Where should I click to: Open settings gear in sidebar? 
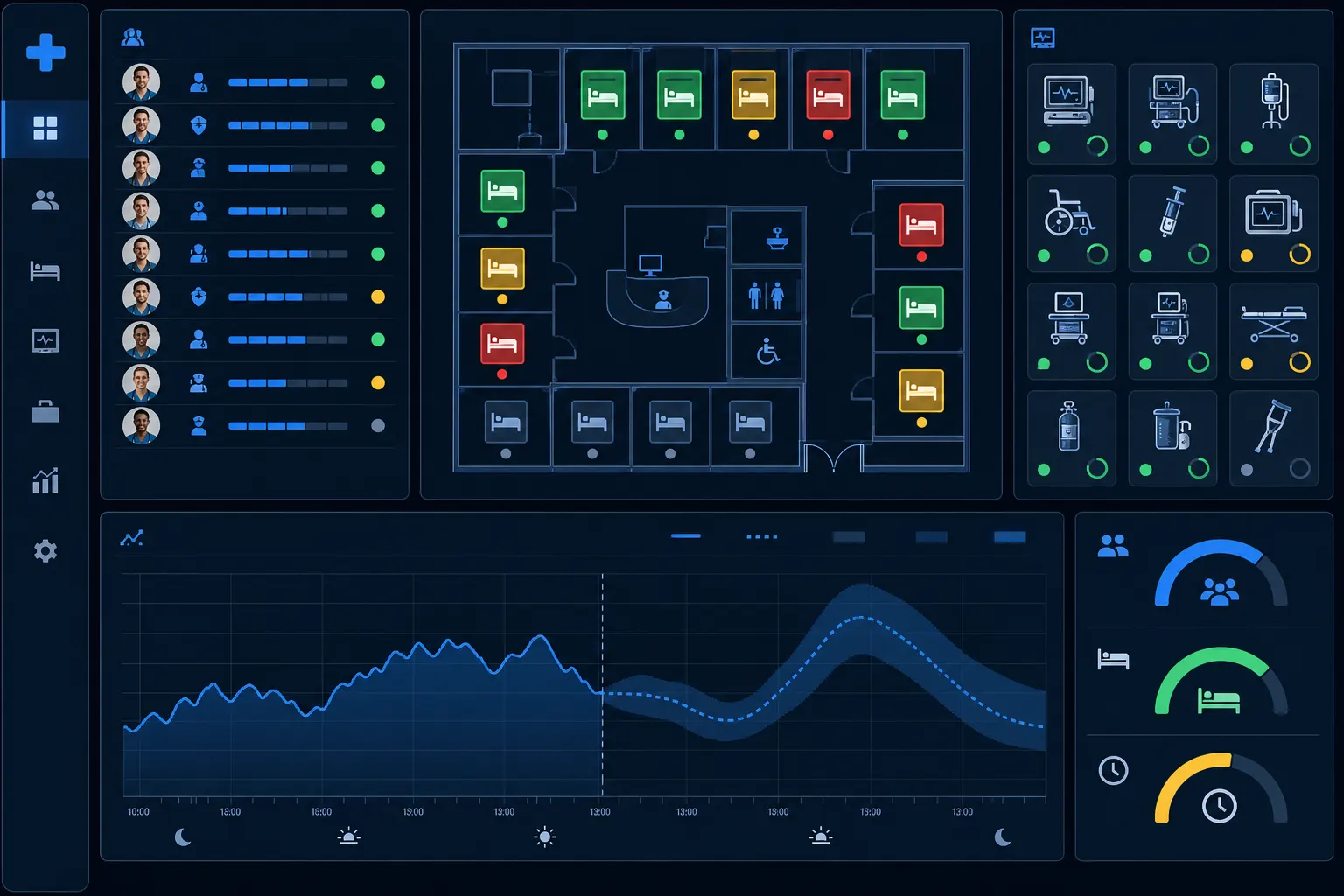[x=45, y=550]
